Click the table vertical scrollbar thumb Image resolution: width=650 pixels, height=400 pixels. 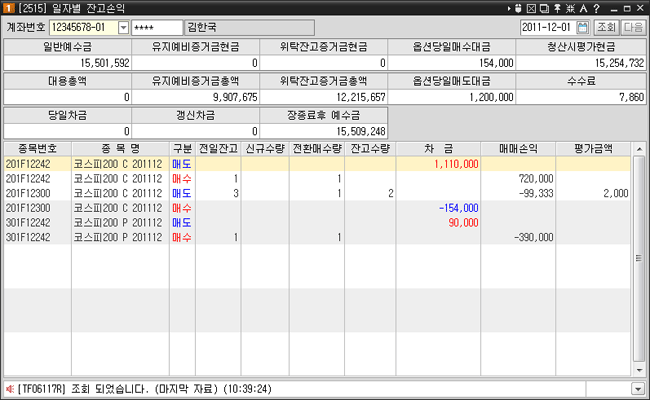(x=639, y=259)
